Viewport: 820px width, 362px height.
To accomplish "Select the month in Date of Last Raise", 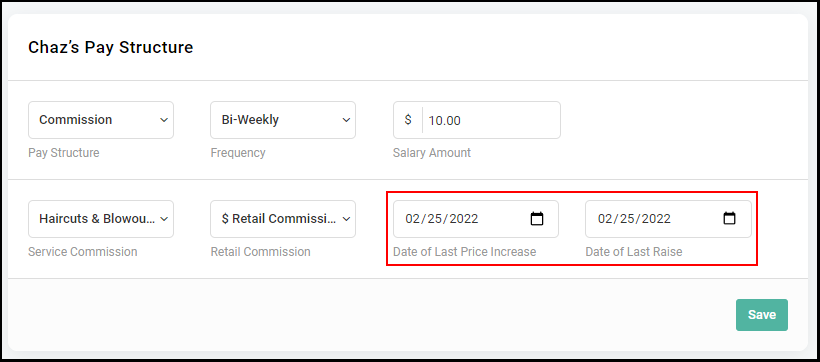I will click(605, 219).
